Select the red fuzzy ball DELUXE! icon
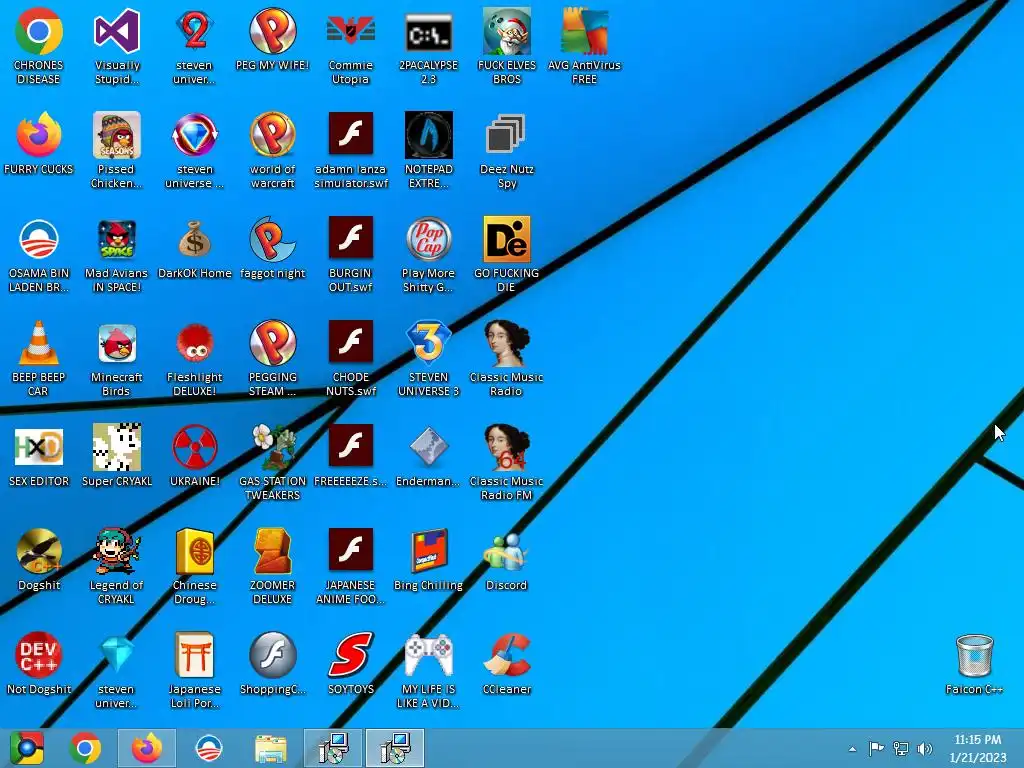Viewport: 1024px width, 768px height. pos(195,343)
